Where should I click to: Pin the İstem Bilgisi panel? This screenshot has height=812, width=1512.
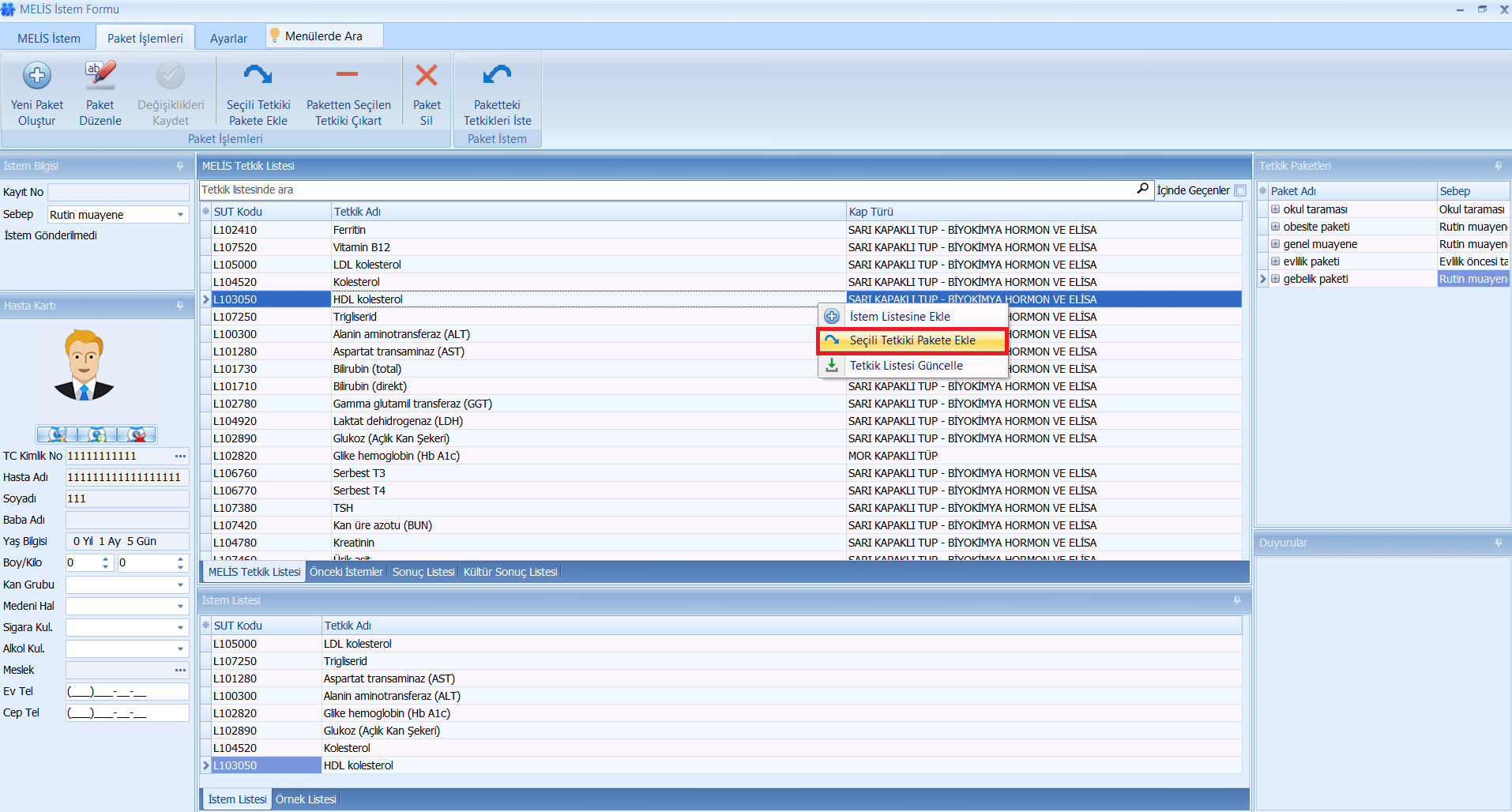click(x=180, y=166)
